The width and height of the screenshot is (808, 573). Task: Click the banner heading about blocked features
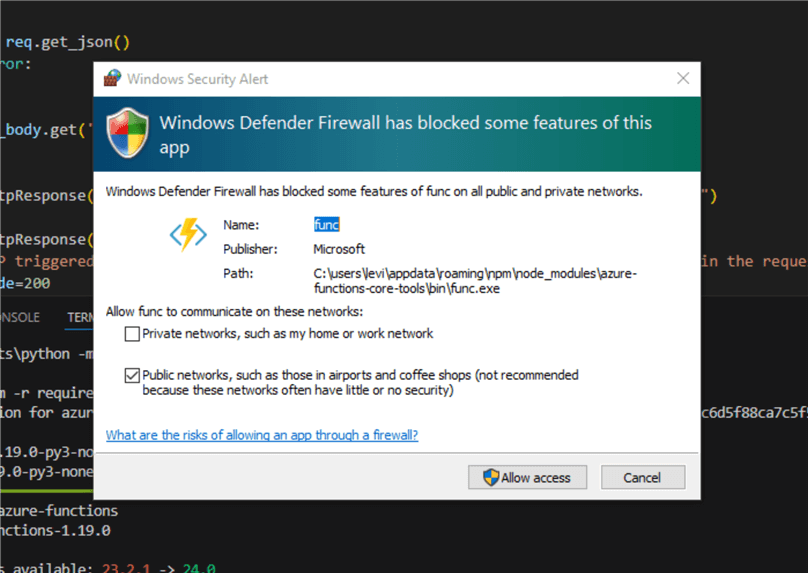coord(405,134)
